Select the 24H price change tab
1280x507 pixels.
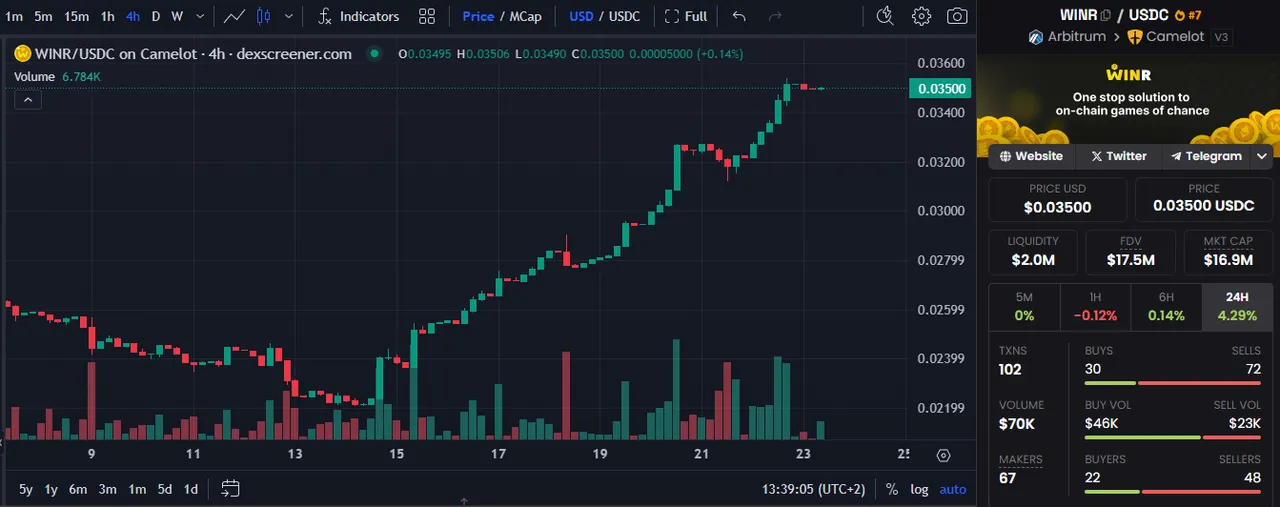point(1237,307)
